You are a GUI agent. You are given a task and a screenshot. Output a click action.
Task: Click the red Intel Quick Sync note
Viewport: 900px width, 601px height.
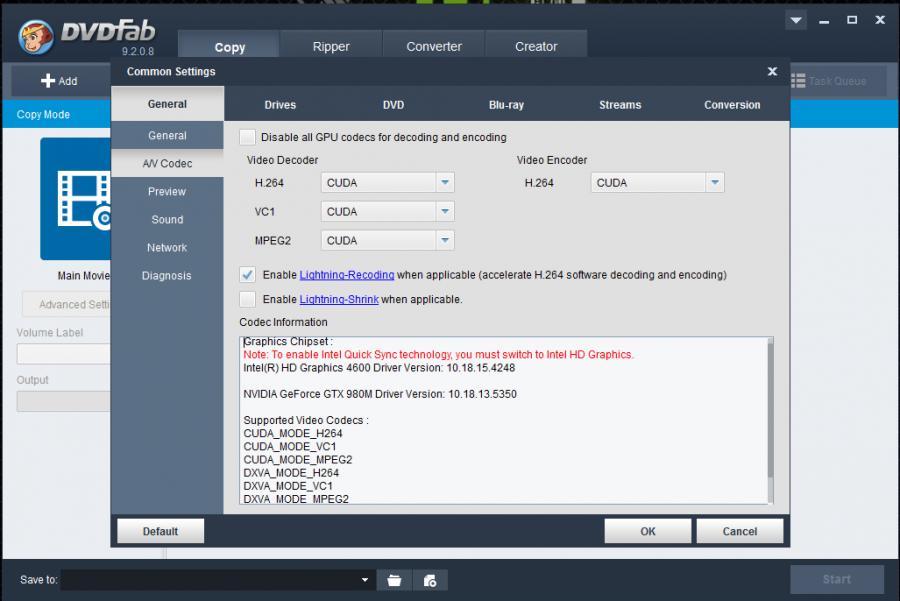click(x=439, y=355)
